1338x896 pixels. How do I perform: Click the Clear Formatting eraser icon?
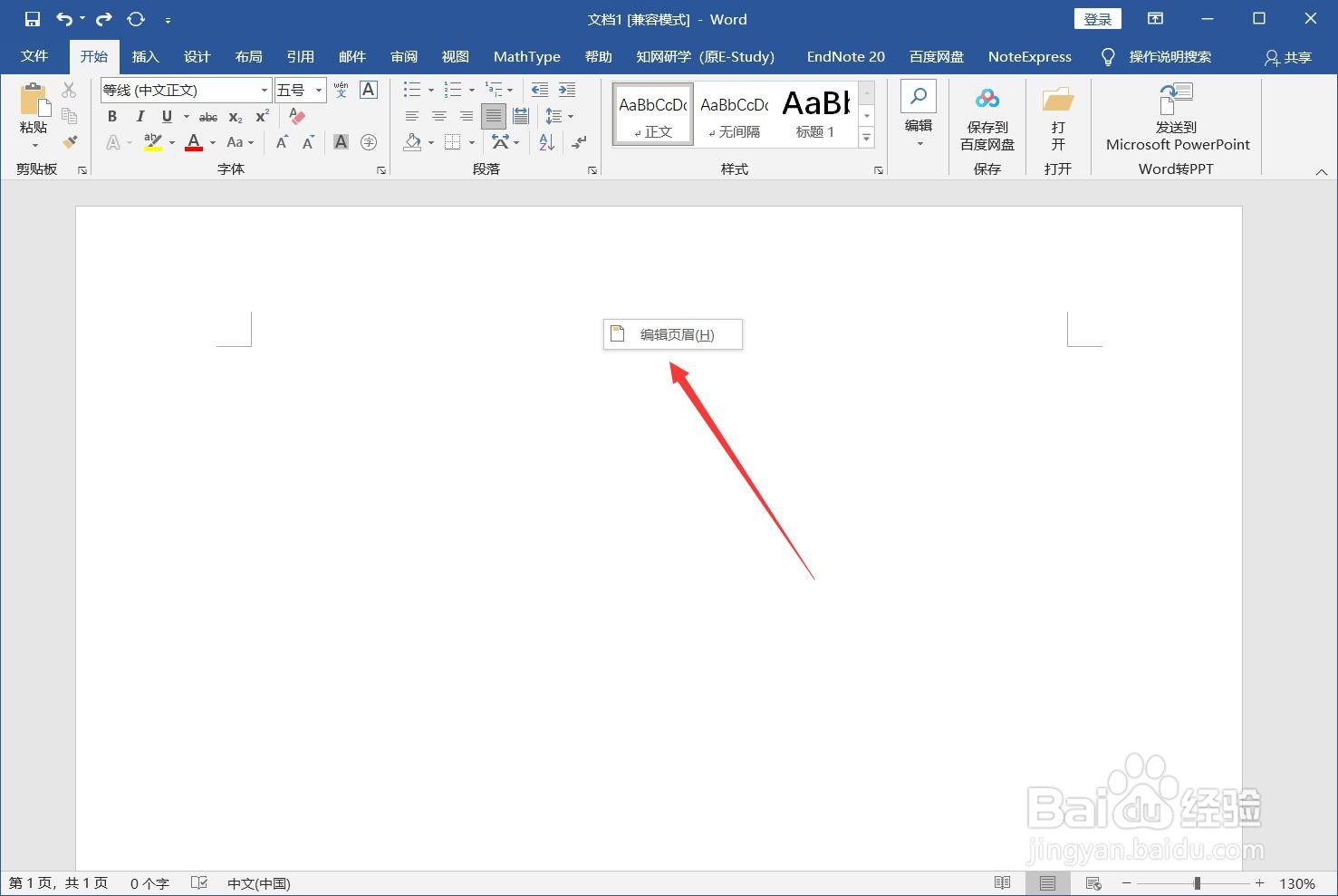click(296, 116)
